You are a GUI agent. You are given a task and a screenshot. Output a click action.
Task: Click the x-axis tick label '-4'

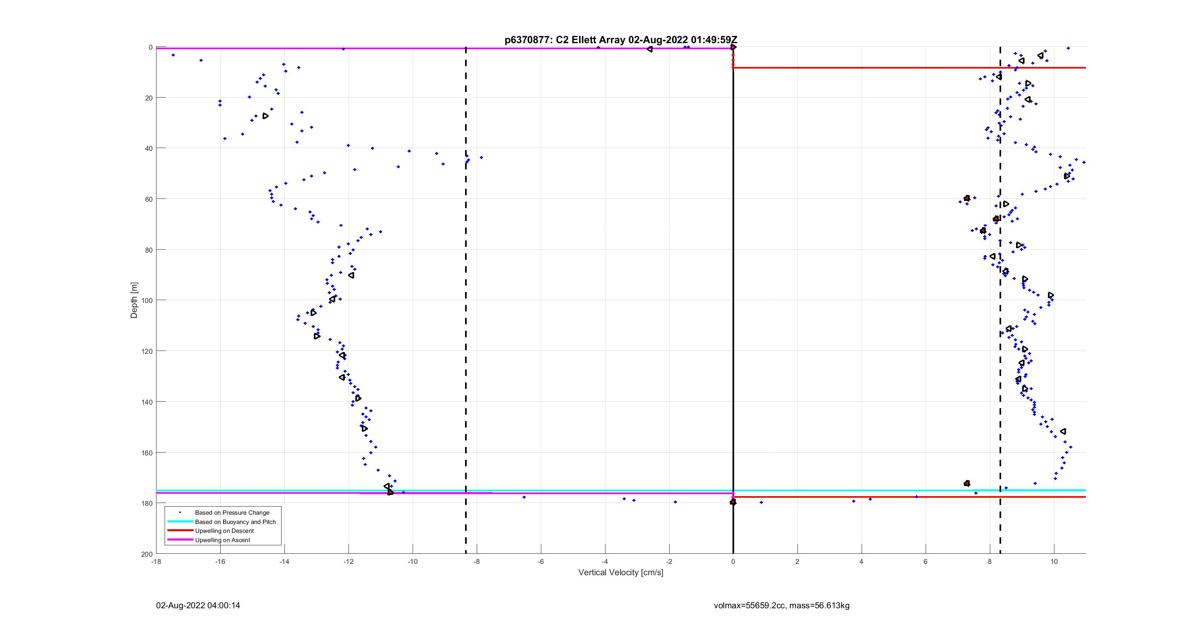point(605,561)
